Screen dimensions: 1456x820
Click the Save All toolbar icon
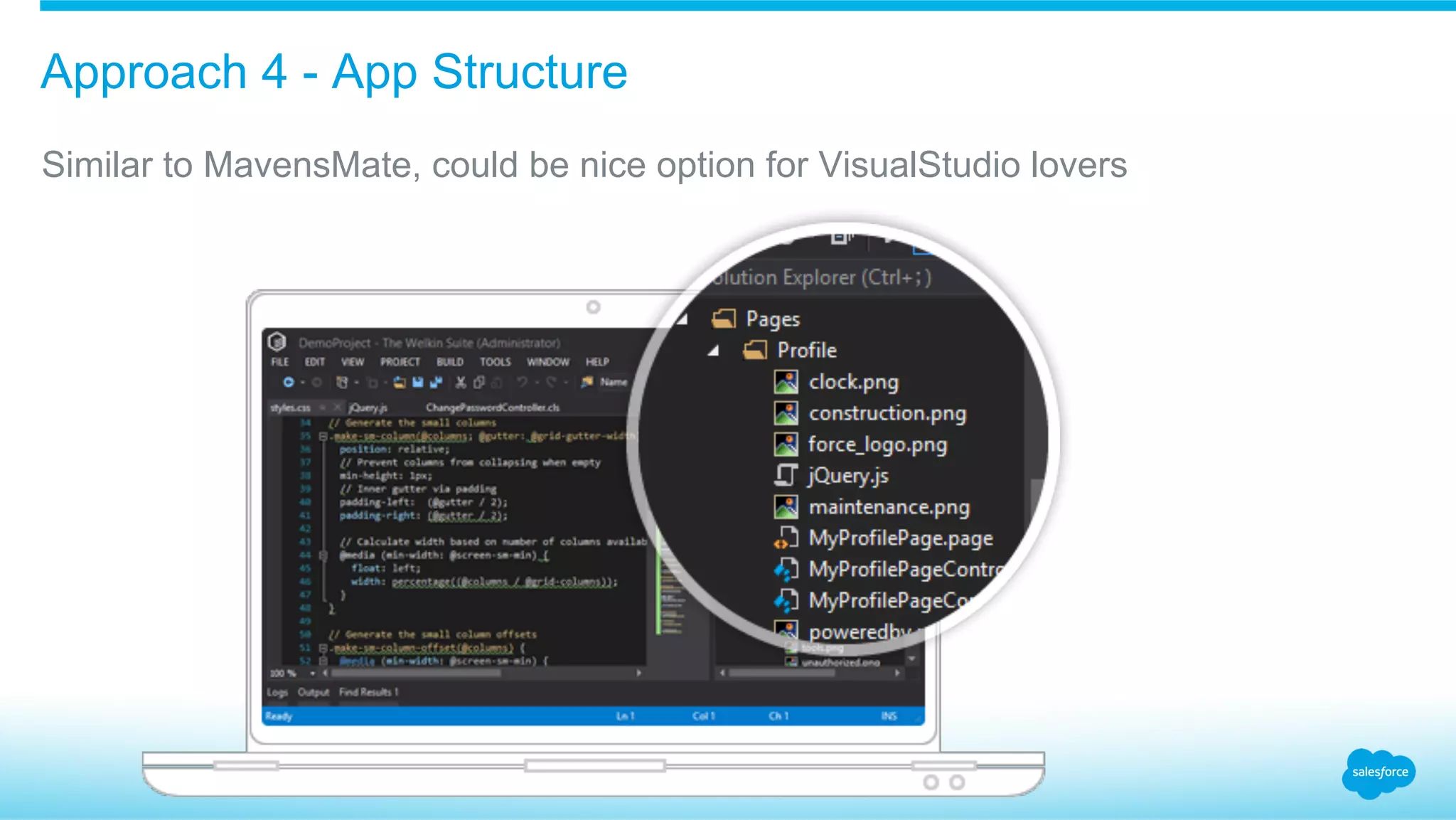(436, 383)
